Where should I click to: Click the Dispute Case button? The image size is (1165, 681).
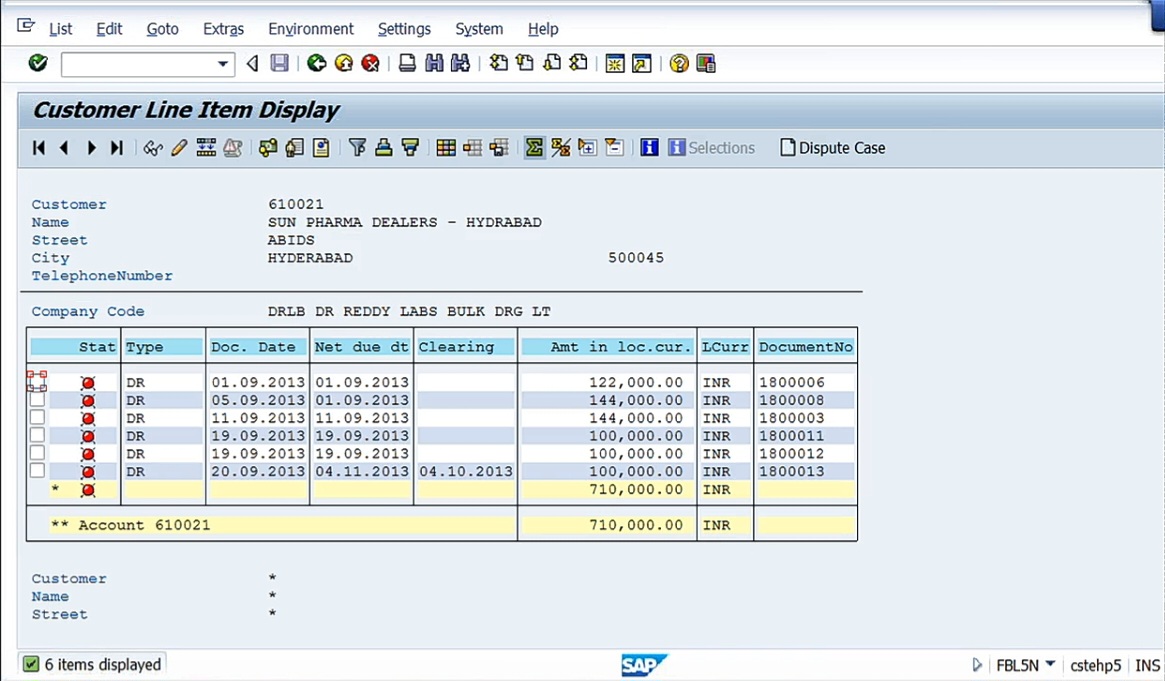pos(833,148)
